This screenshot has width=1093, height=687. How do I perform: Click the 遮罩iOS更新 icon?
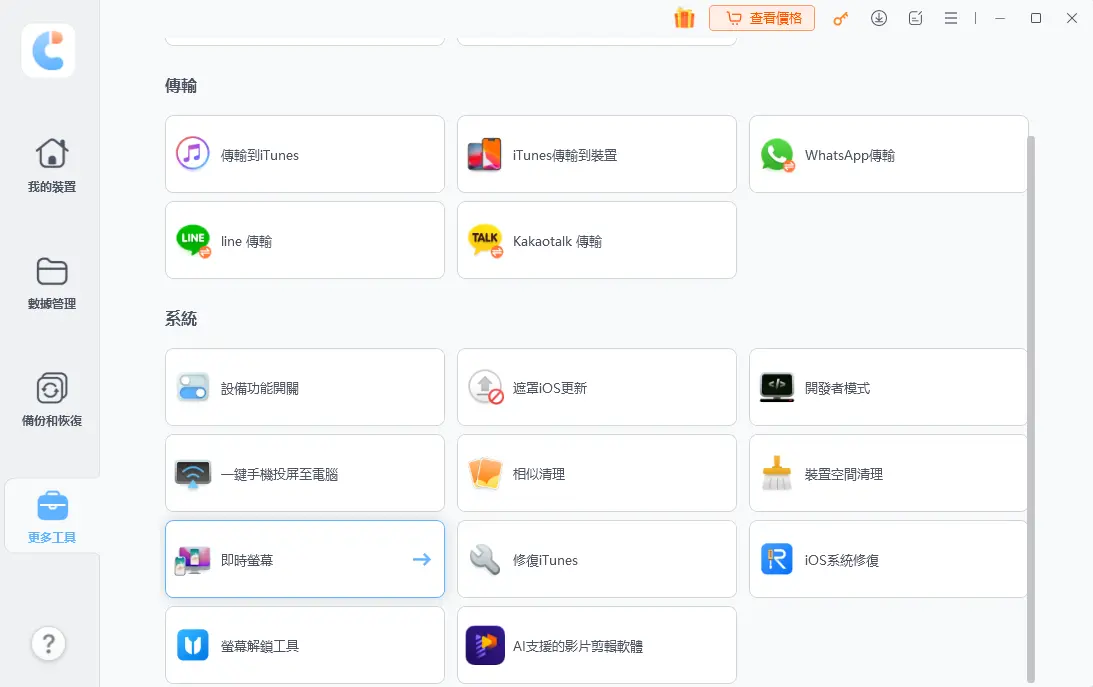pyautogui.click(x=486, y=387)
